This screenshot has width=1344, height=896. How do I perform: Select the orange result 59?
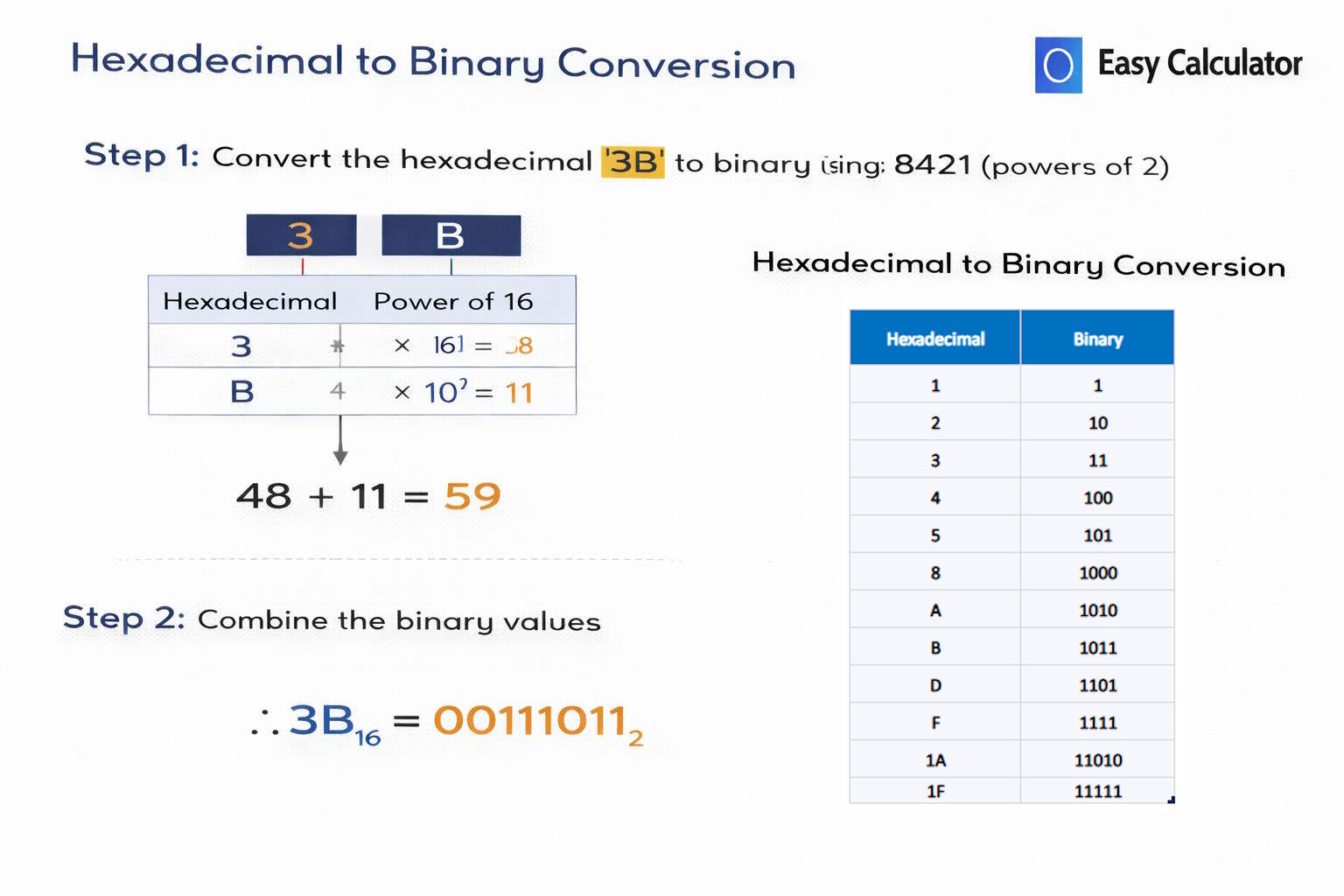[x=473, y=496]
